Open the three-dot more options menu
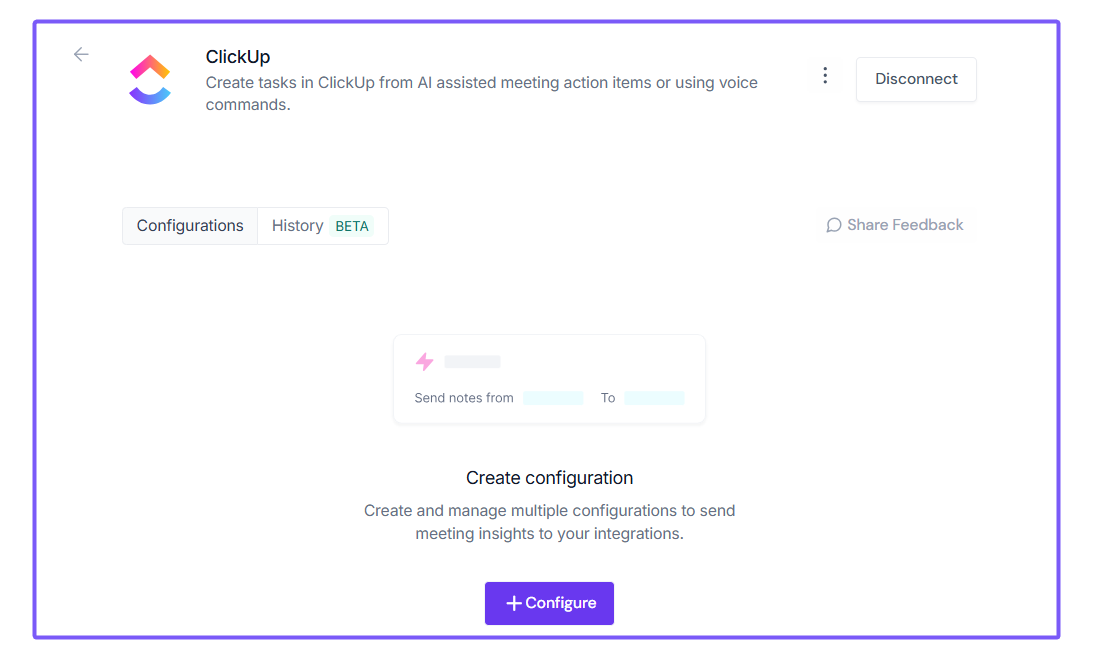The width and height of the screenshot is (1099, 656). [x=825, y=76]
